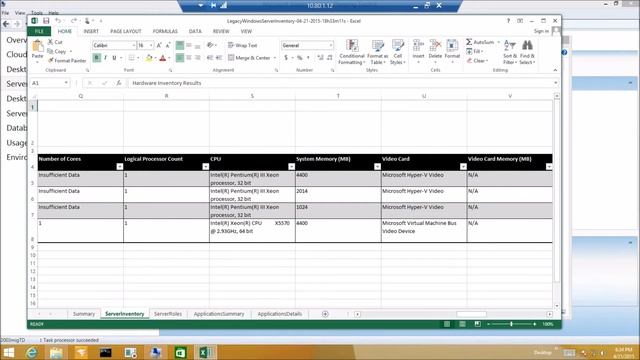Image resolution: width=640 pixels, height=360 pixels.
Task: Toggle Wrap Text
Action: 242,45
